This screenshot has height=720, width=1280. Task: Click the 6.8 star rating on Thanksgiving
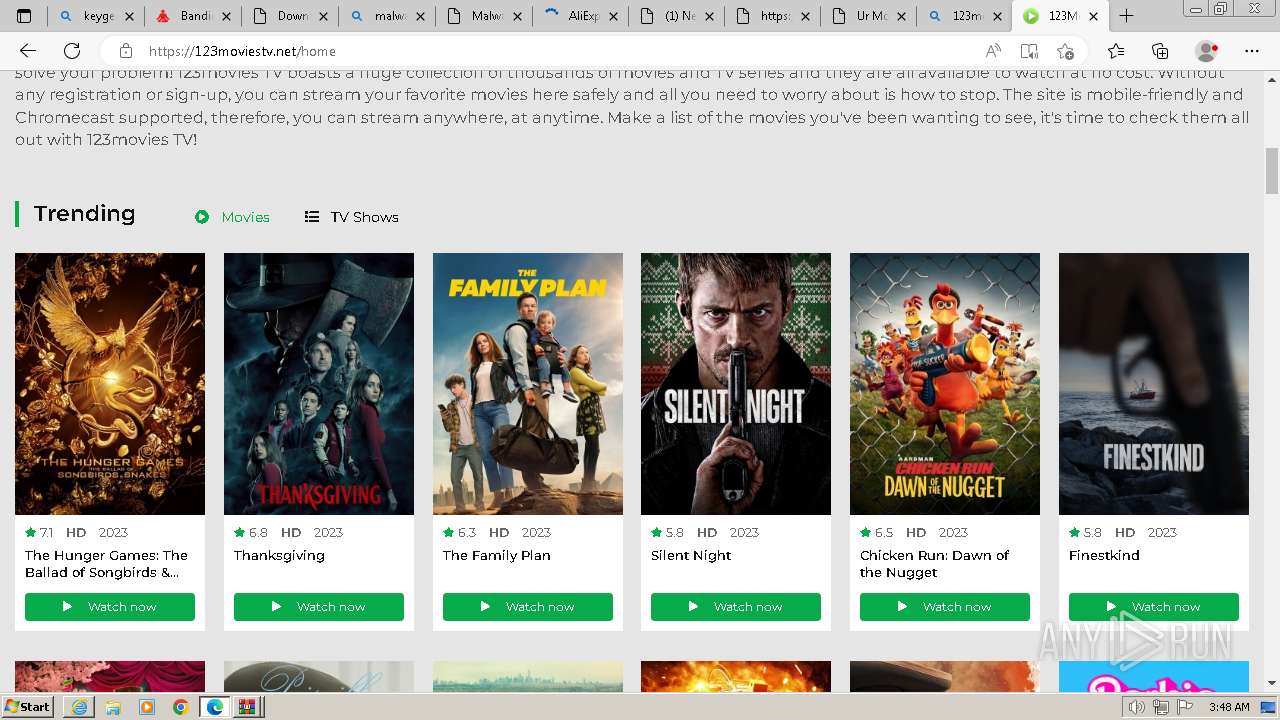(251, 532)
